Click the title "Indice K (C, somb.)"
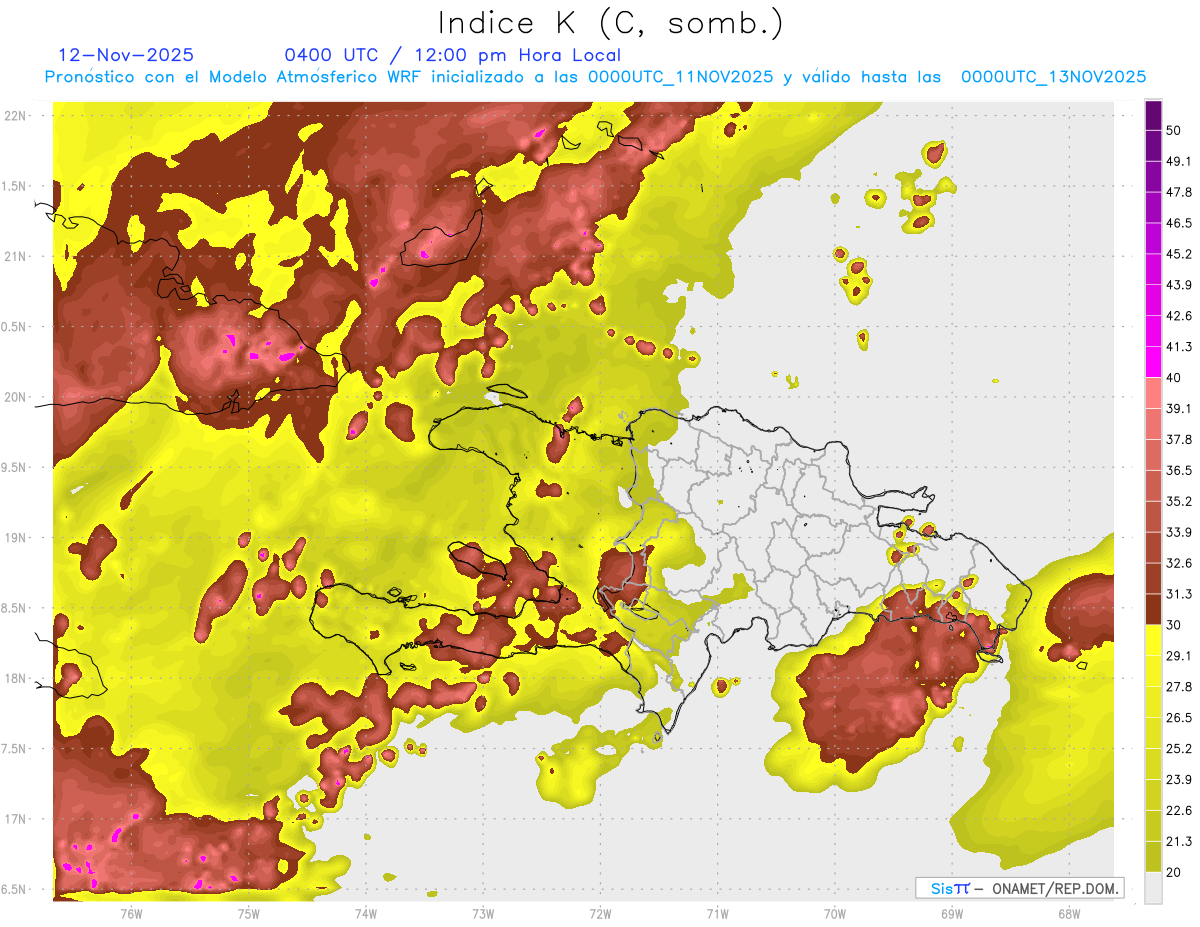This screenshot has width=1200, height=927. [x=611, y=23]
